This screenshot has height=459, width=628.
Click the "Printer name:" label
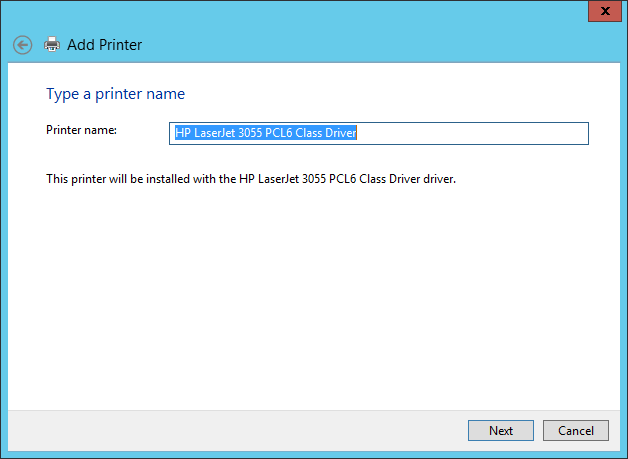click(x=82, y=130)
